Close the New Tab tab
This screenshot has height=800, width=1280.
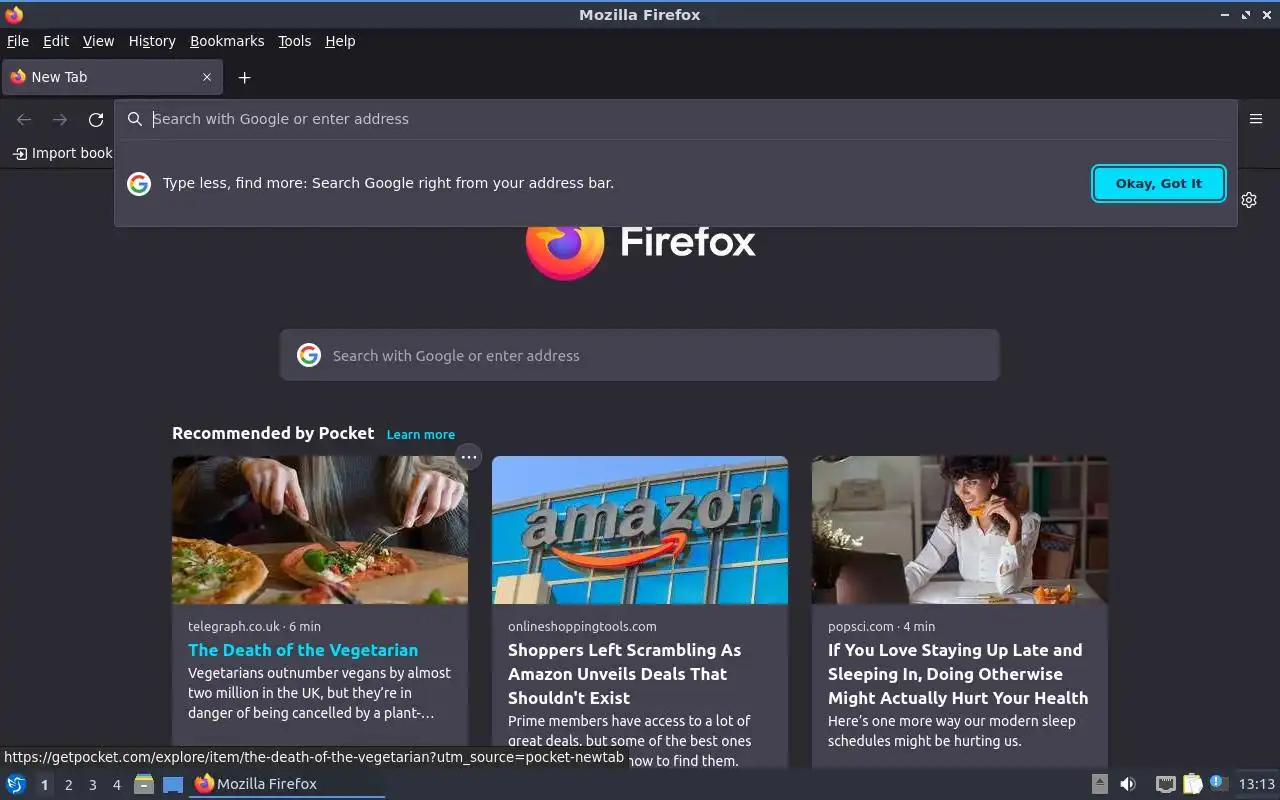tap(207, 77)
